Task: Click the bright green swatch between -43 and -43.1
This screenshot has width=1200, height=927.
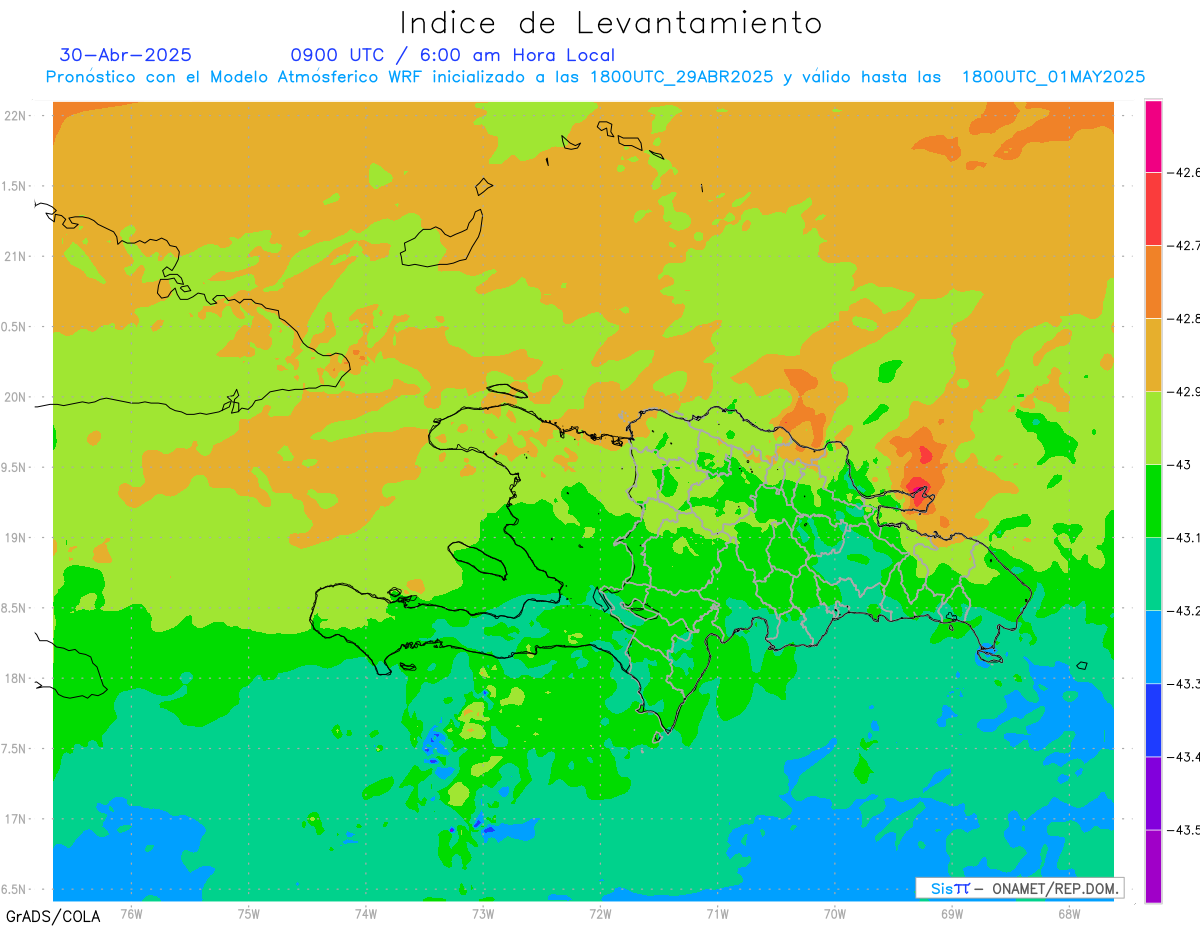Action: 1153,501
